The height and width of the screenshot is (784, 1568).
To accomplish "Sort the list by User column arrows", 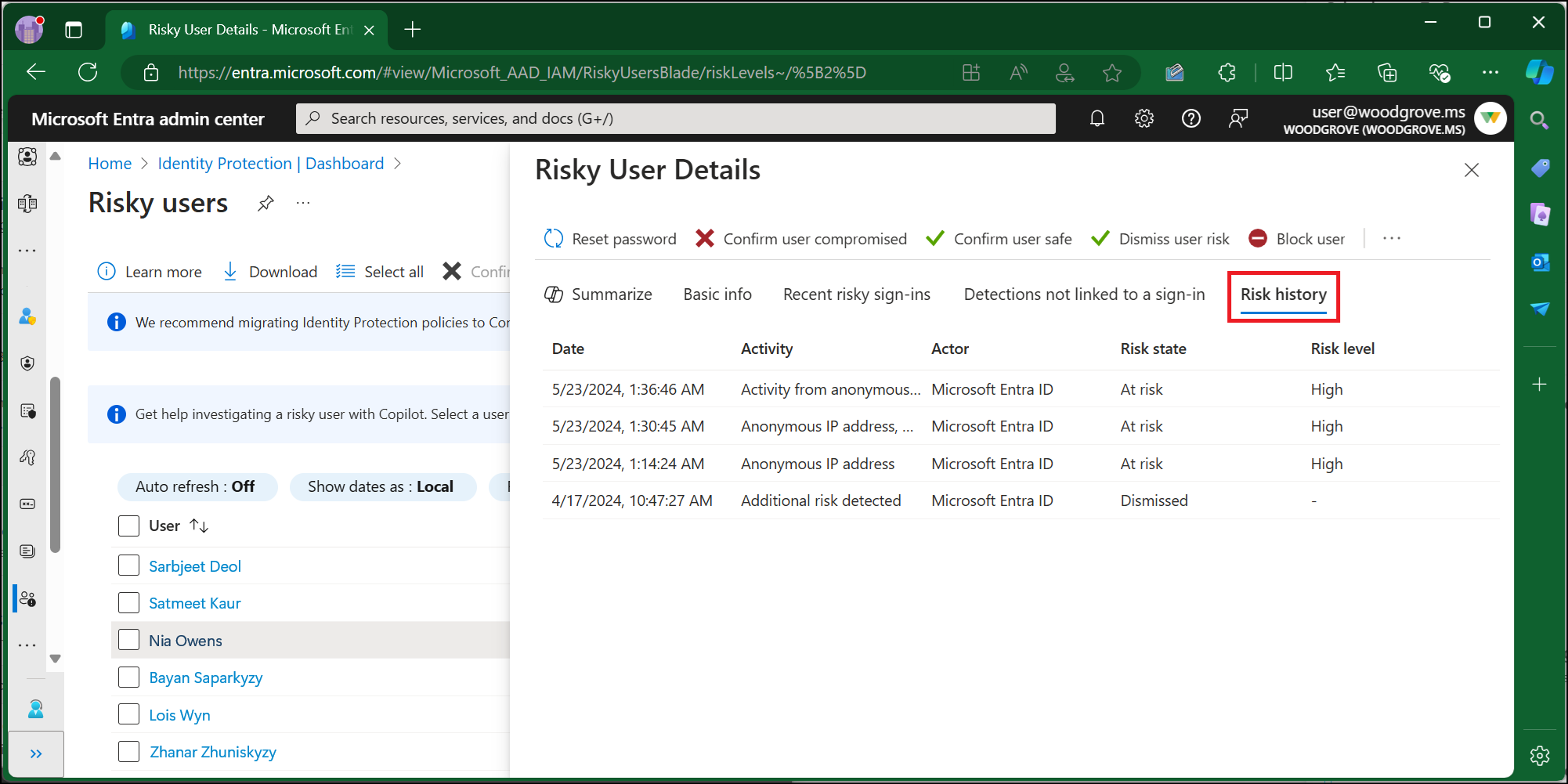I will (x=199, y=526).
